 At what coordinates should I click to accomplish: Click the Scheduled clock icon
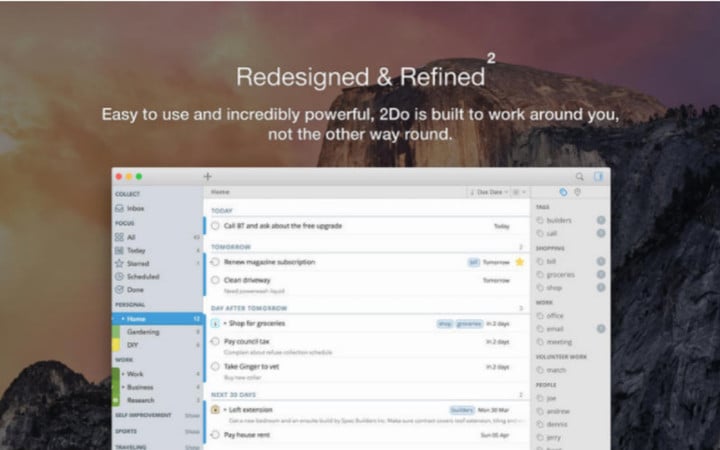(x=119, y=276)
